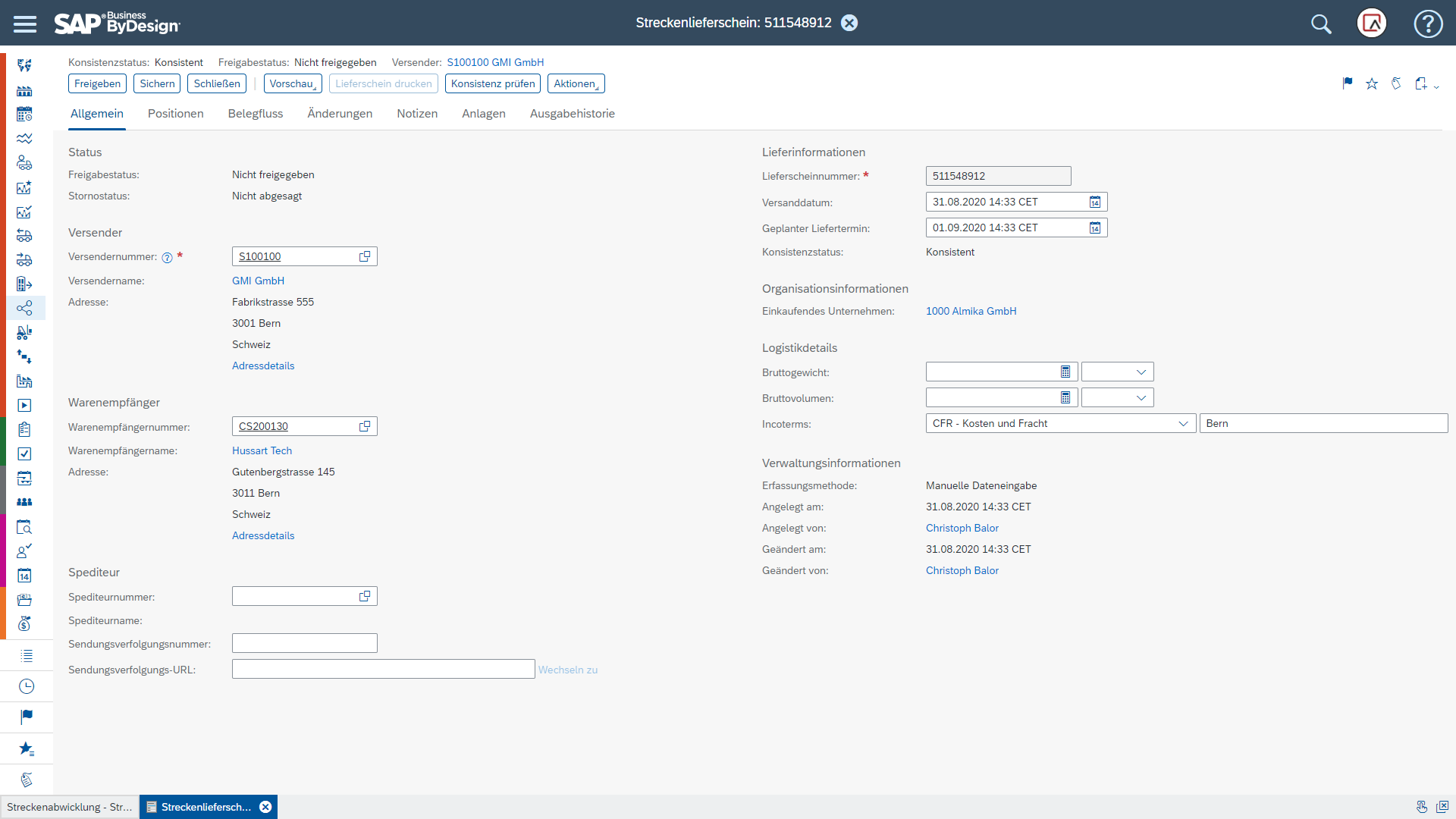Switch to the Belegfluss tab
The height and width of the screenshot is (819, 1456).
pos(256,114)
